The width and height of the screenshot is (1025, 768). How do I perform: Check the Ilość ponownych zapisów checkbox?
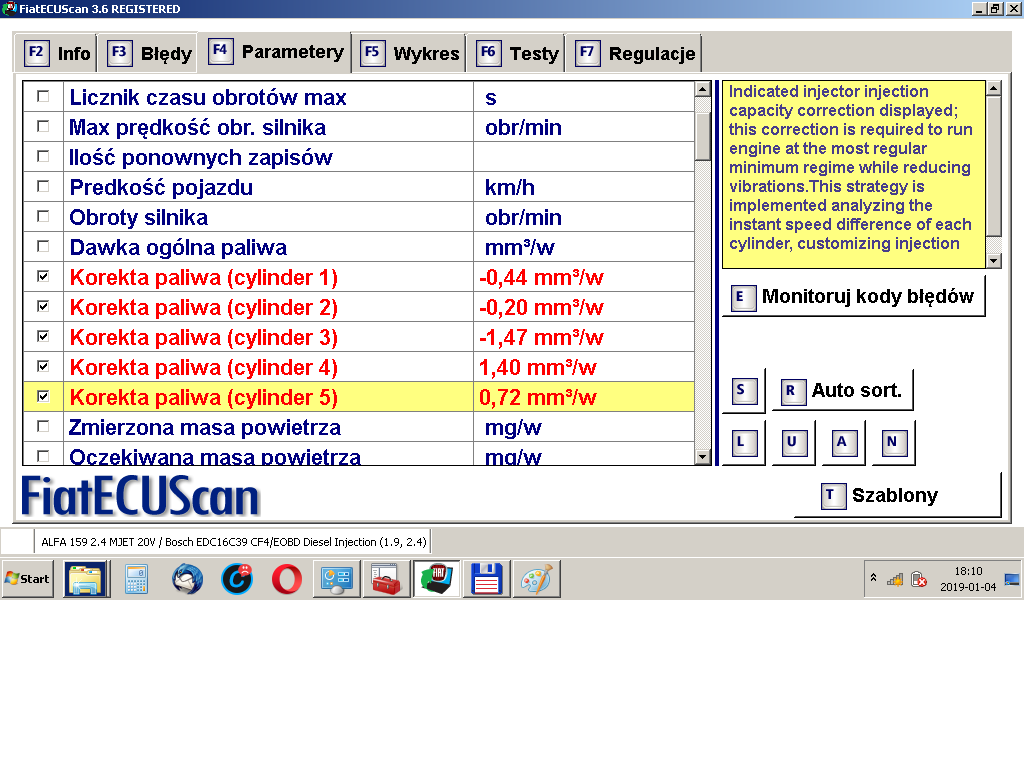click(x=43, y=157)
